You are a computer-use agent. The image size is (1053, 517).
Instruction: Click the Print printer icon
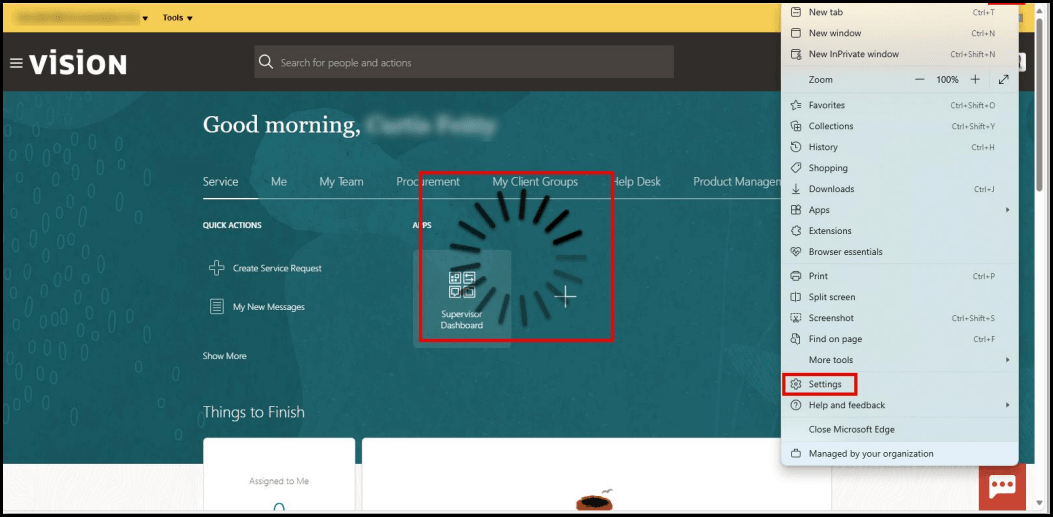click(x=796, y=276)
